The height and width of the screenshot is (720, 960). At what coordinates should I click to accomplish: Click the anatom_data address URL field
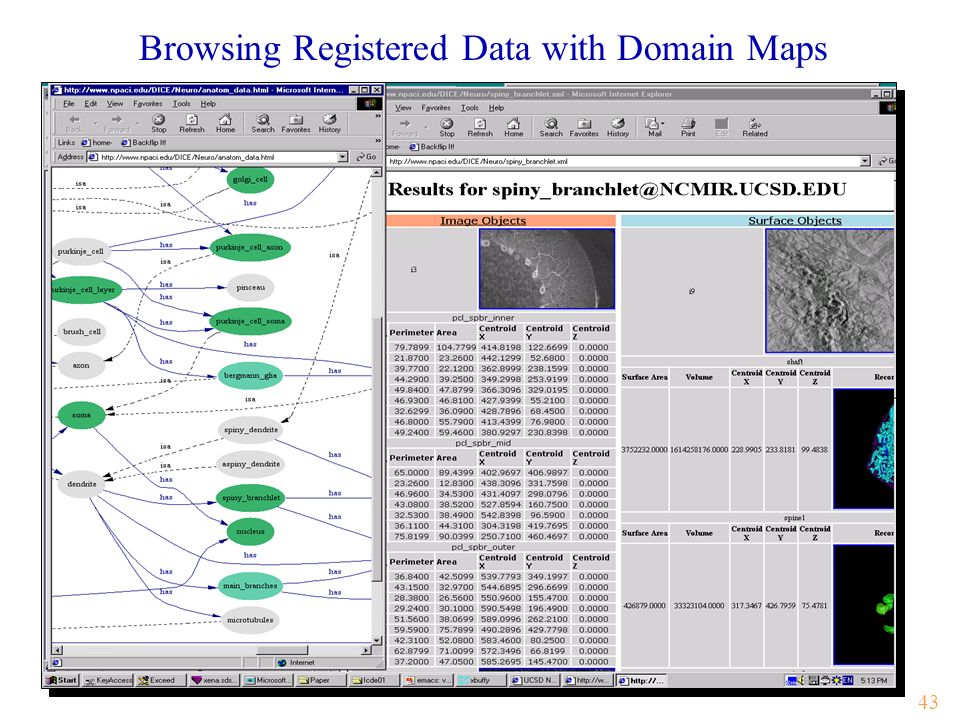pyautogui.click(x=218, y=157)
